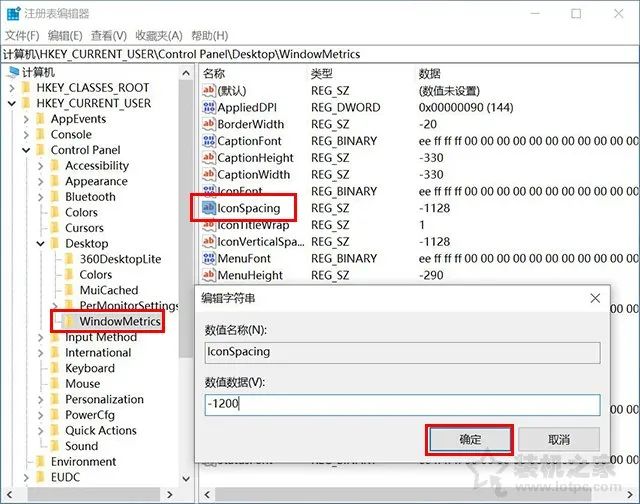Click the tree pane vertical scrollbar thumb
Screen dimensions: 640x504
[x=186, y=220]
